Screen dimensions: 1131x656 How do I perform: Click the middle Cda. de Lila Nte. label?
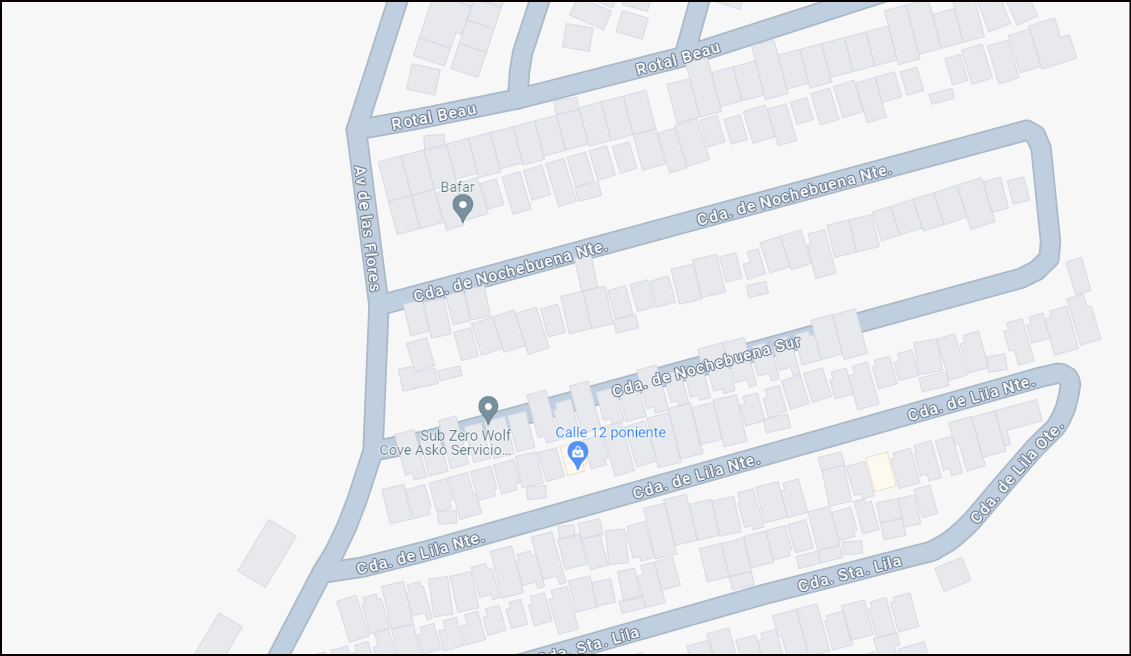pos(696,477)
